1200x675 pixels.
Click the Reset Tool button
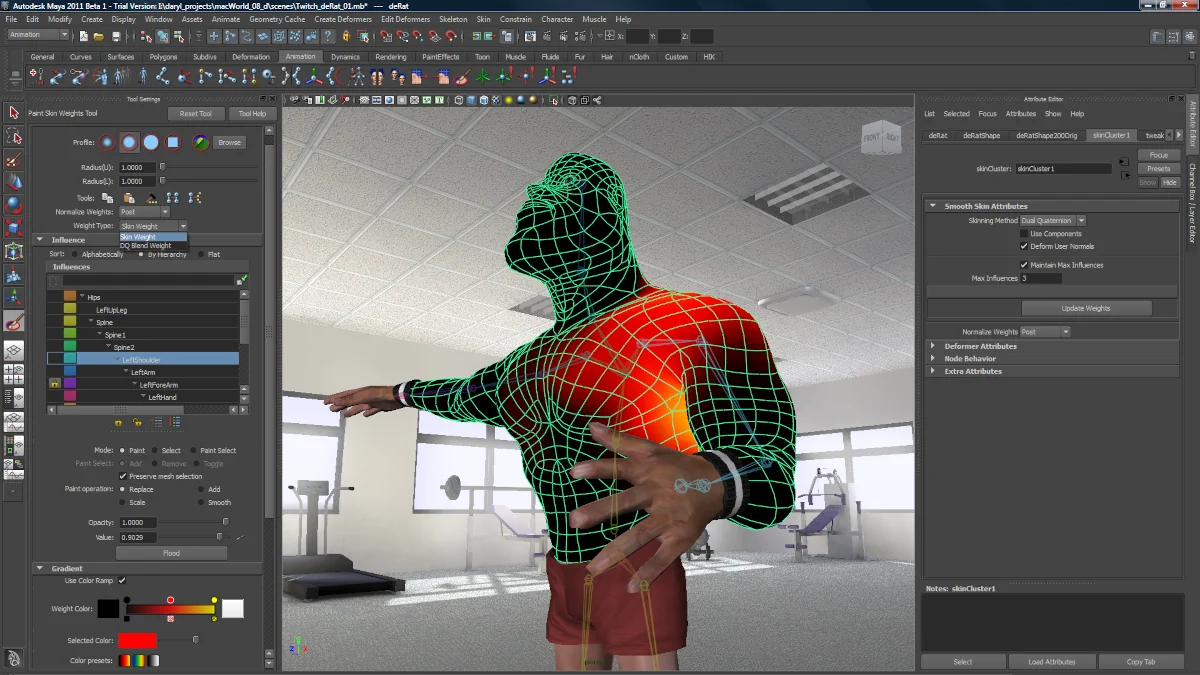click(196, 114)
